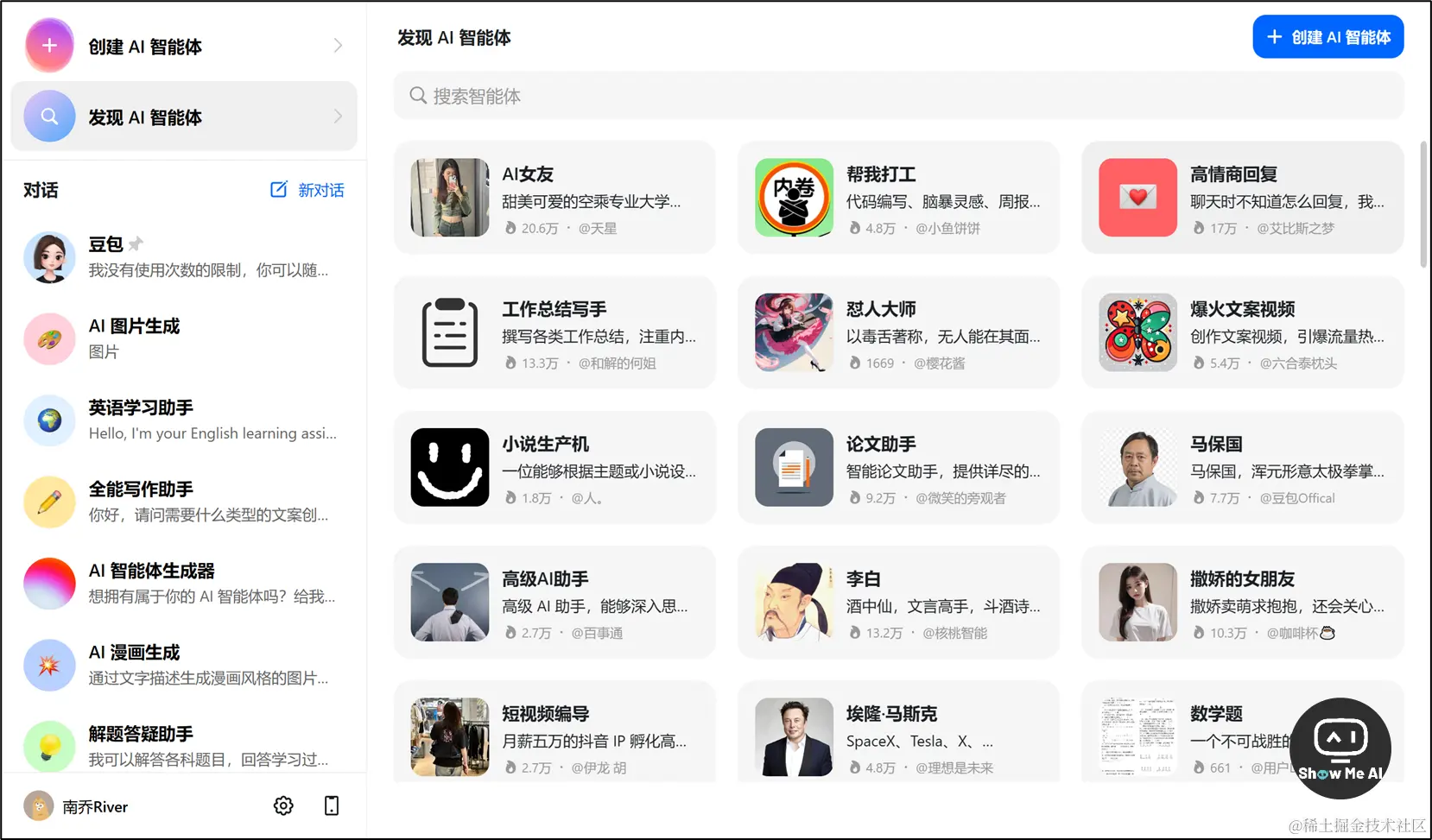Screen dimensions: 1432x840
Task: Click the 20.6万 popularity count on AI女友
Action: click(x=540, y=228)
